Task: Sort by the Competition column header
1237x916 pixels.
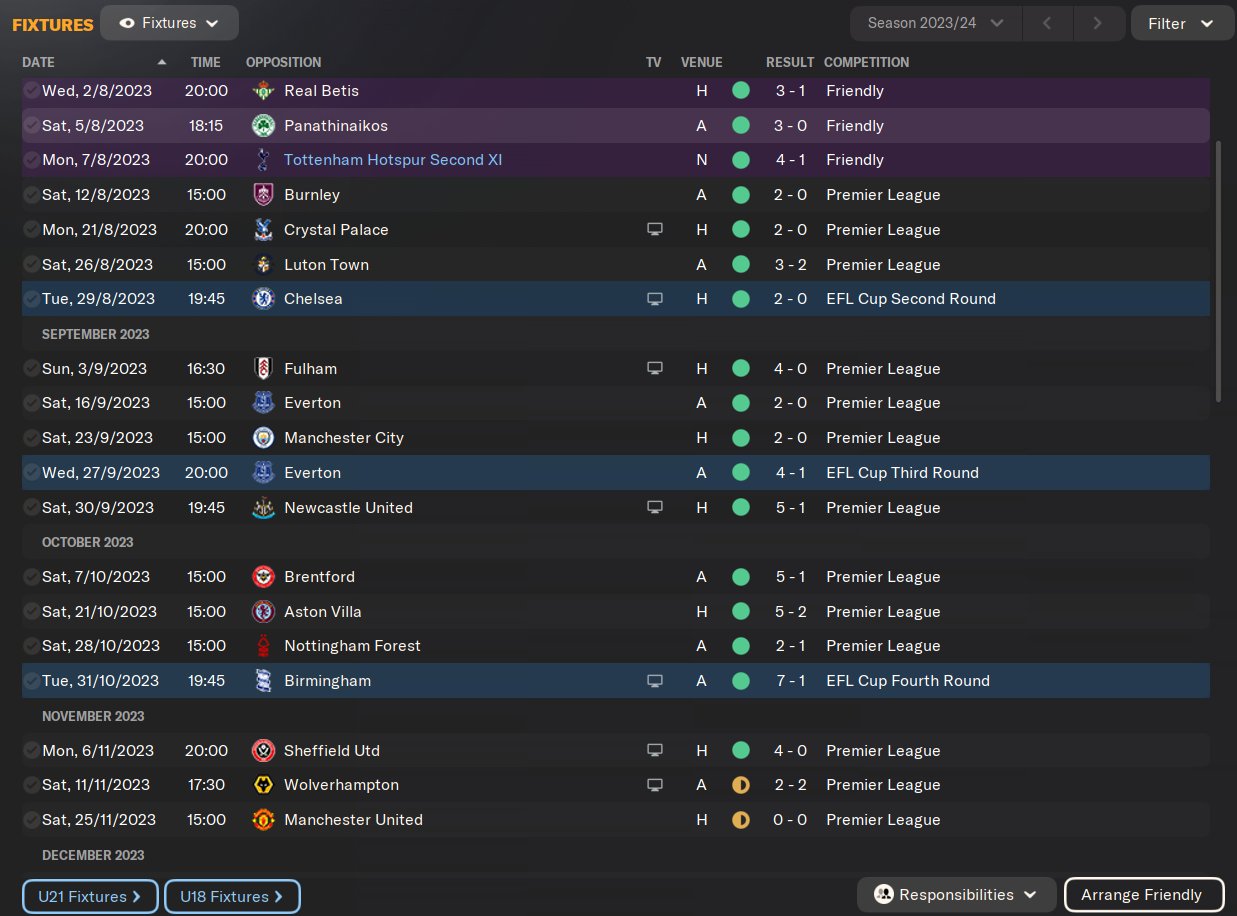Action: point(866,62)
